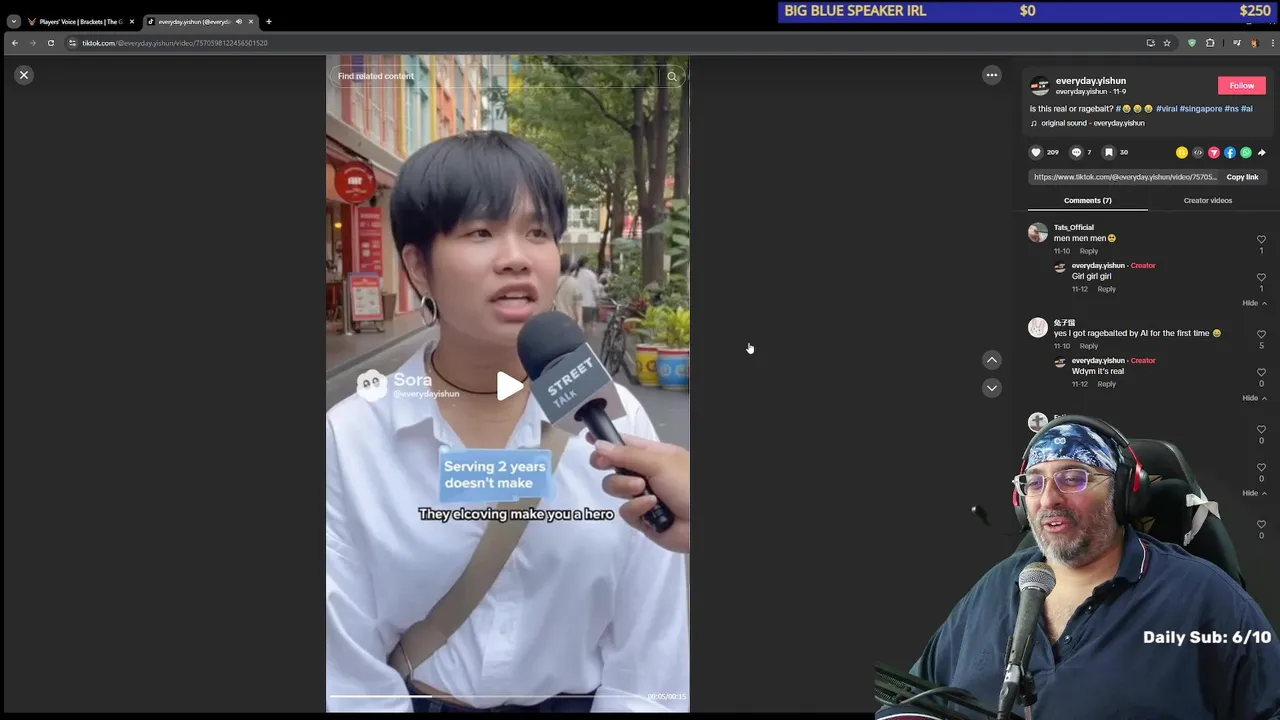Click Tats_Official's avatar
Image resolution: width=1280 pixels, height=720 pixels.
point(1038,233)
